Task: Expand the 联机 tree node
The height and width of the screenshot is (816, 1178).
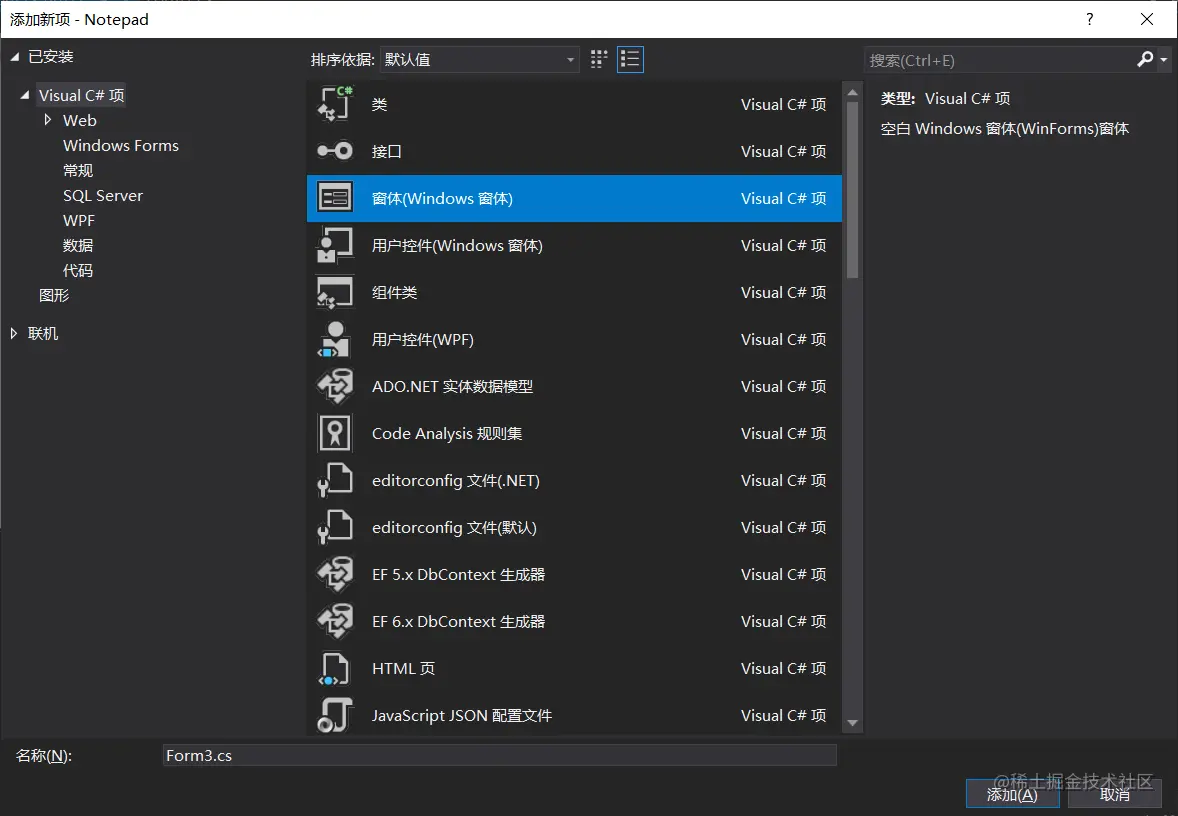Action: point(14,334)
